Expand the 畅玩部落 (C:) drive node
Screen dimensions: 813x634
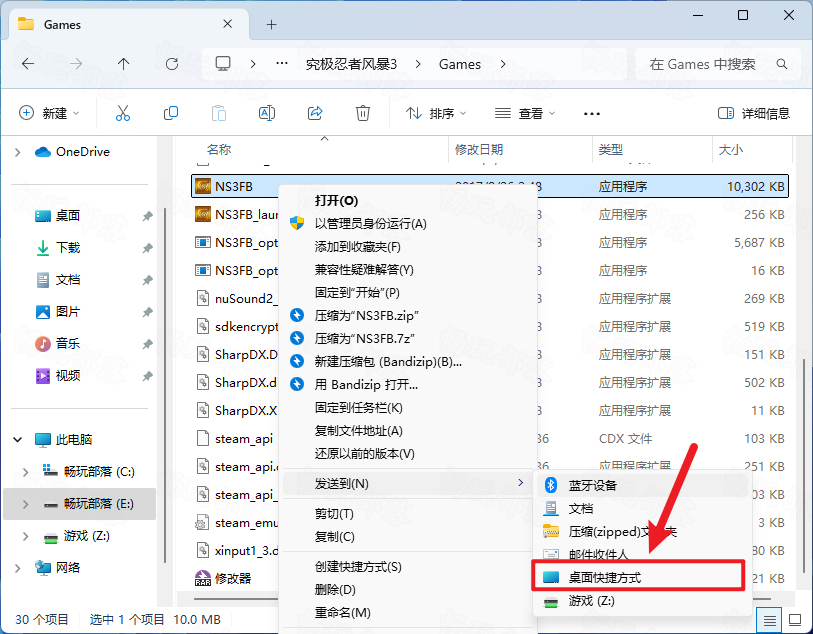tap(25, 472)
